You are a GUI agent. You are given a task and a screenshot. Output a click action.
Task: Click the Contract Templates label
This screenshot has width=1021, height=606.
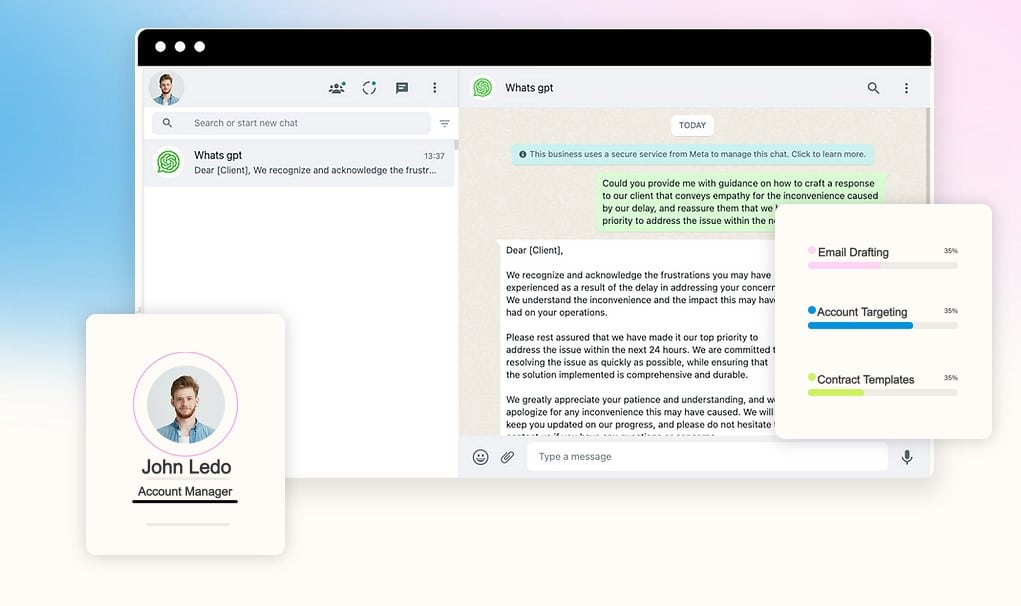click(865, 379)
